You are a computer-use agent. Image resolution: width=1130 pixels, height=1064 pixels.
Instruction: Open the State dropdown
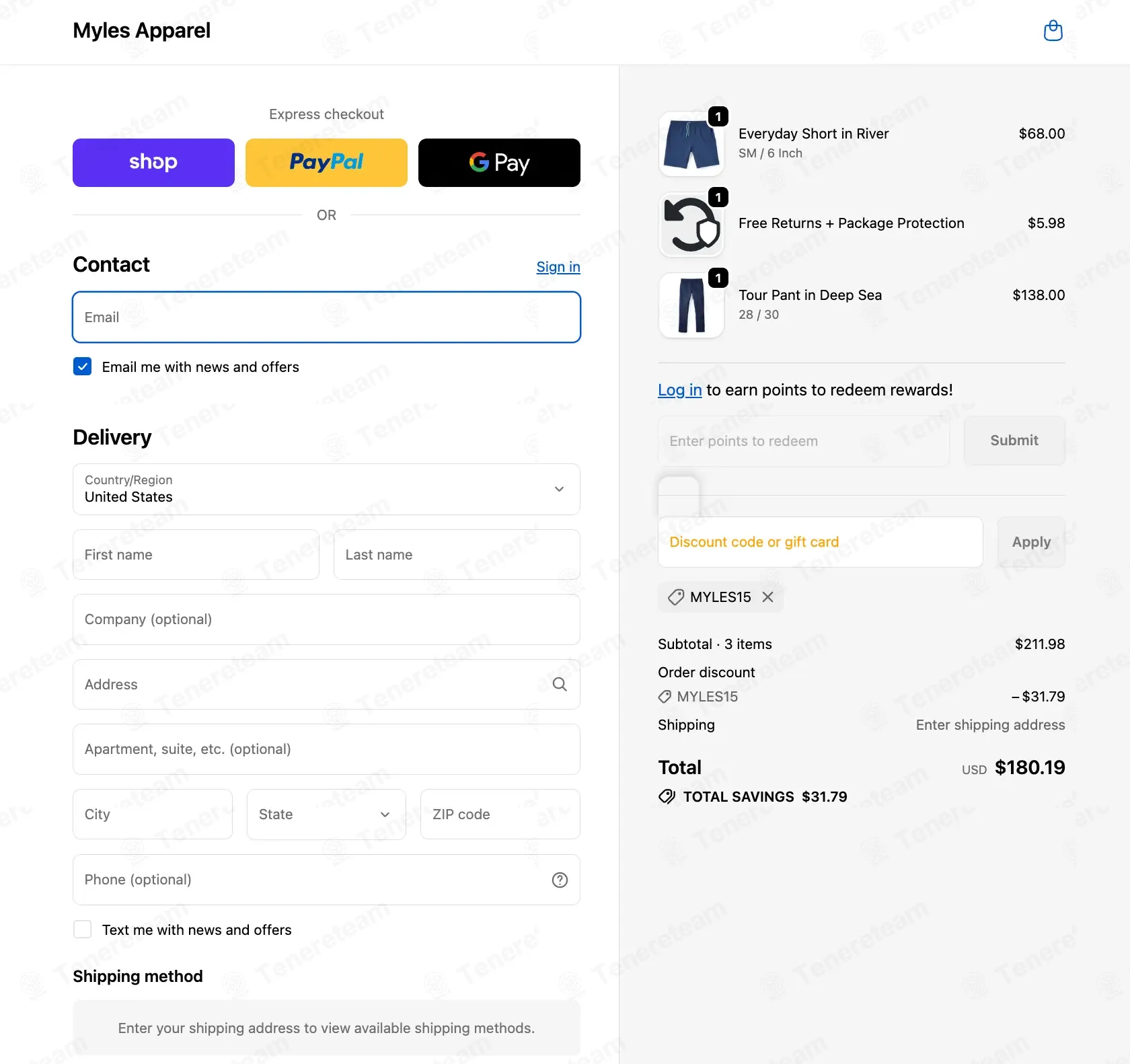pyautogui.click(x=326, y=814)
